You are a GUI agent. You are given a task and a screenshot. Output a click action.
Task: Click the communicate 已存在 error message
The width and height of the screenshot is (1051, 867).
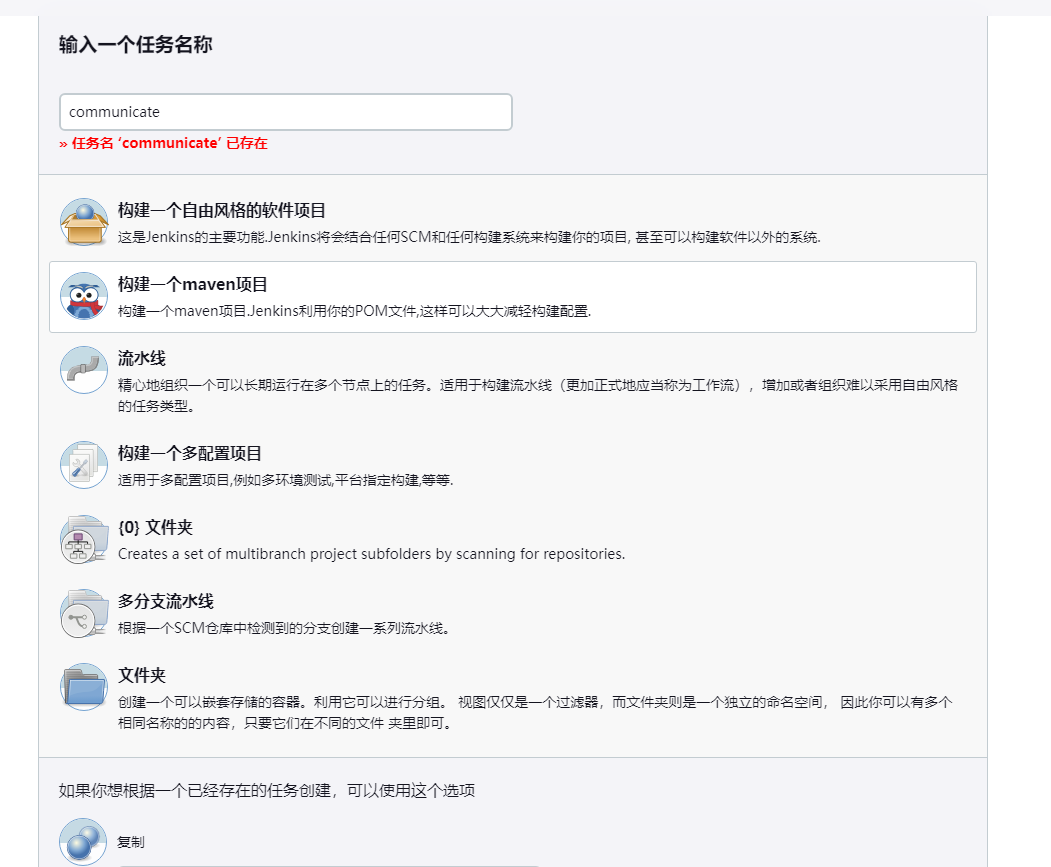tap(163, 144)
